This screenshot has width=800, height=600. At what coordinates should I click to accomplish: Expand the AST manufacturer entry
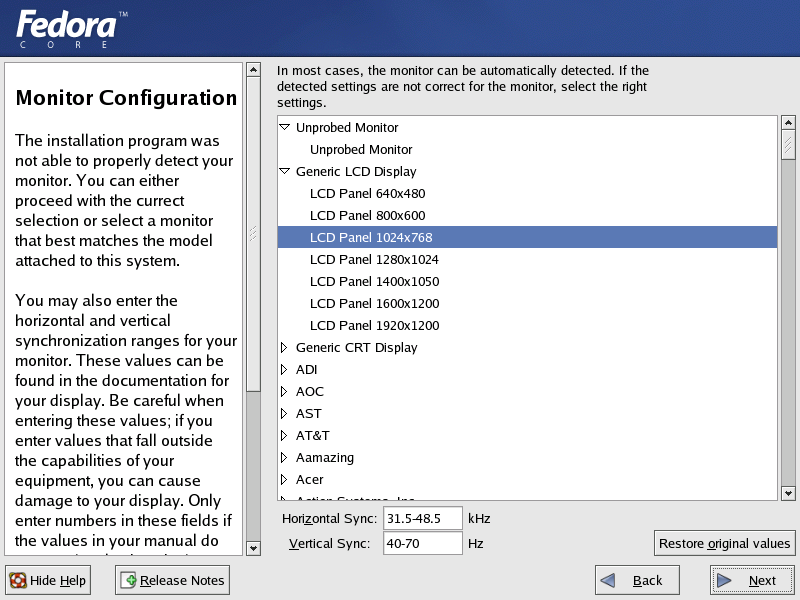(284, 413)
